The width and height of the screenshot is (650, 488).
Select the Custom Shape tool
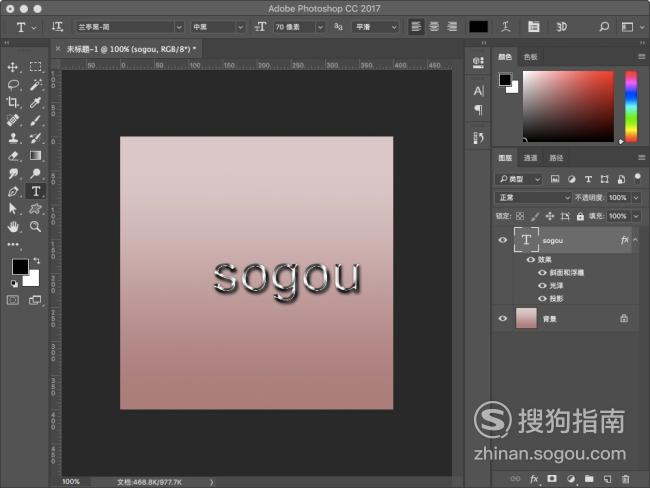tap(35, 209)
